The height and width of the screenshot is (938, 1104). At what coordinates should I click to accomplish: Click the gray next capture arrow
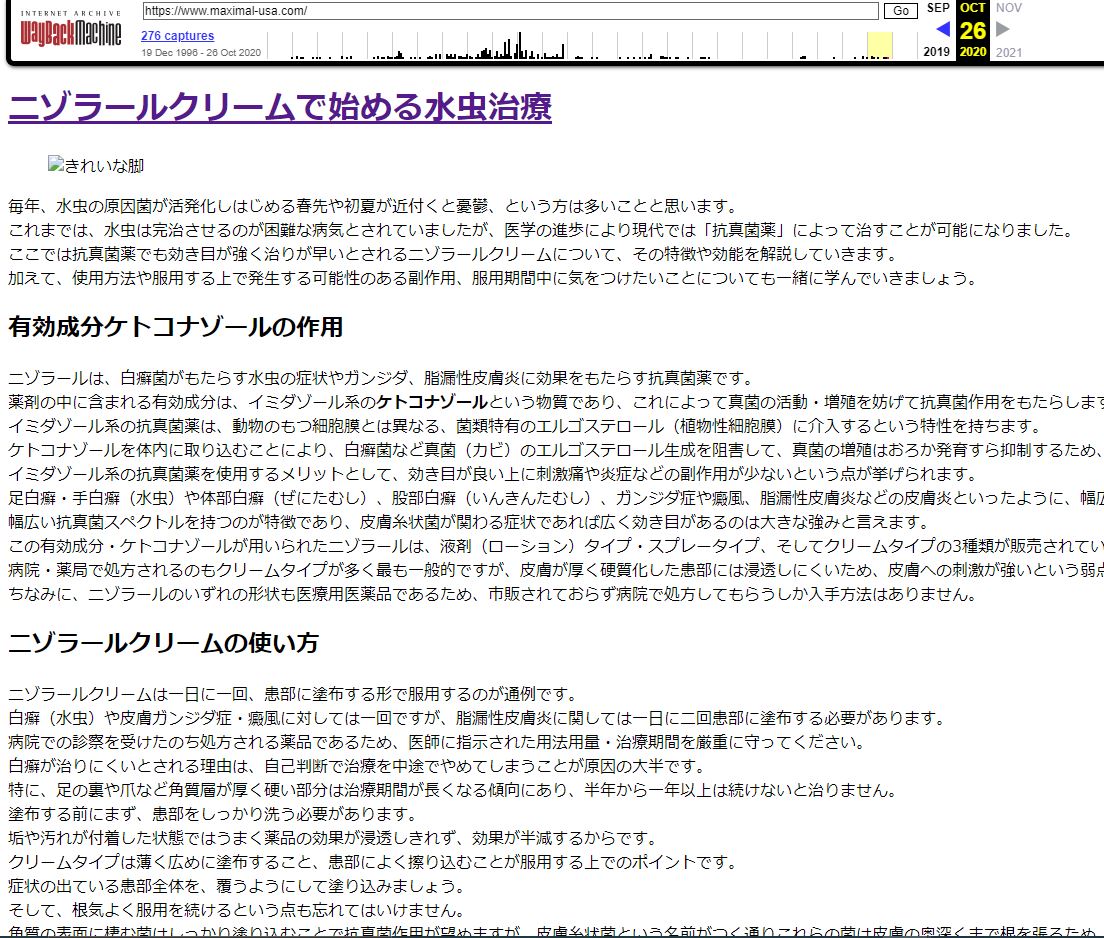click(1003, 29)
